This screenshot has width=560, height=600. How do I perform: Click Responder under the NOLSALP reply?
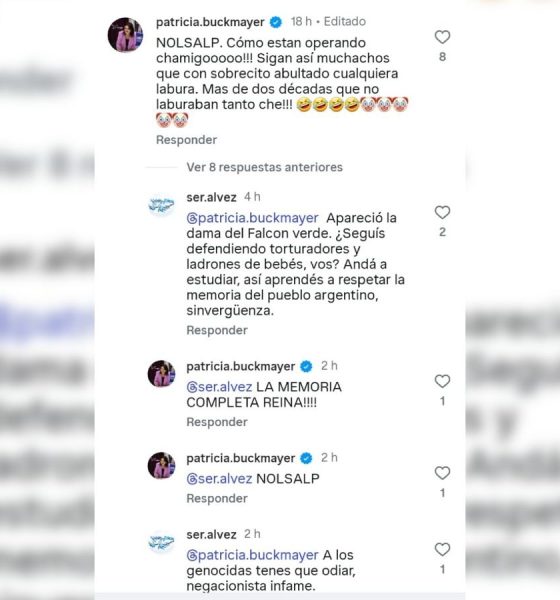(217, 499)
